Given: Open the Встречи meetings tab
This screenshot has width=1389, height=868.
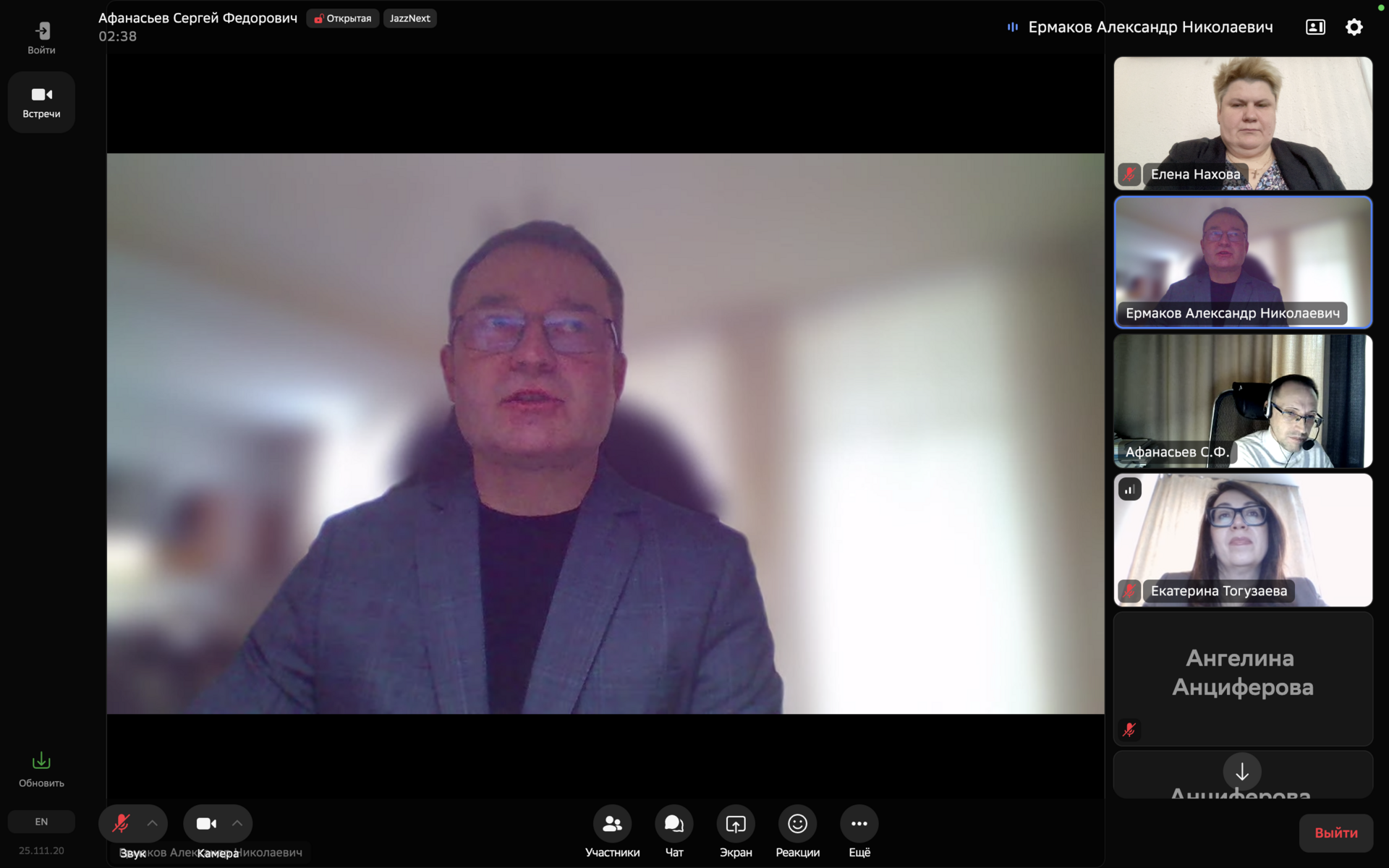Looking at the screenshot, I should click(41, 102).
